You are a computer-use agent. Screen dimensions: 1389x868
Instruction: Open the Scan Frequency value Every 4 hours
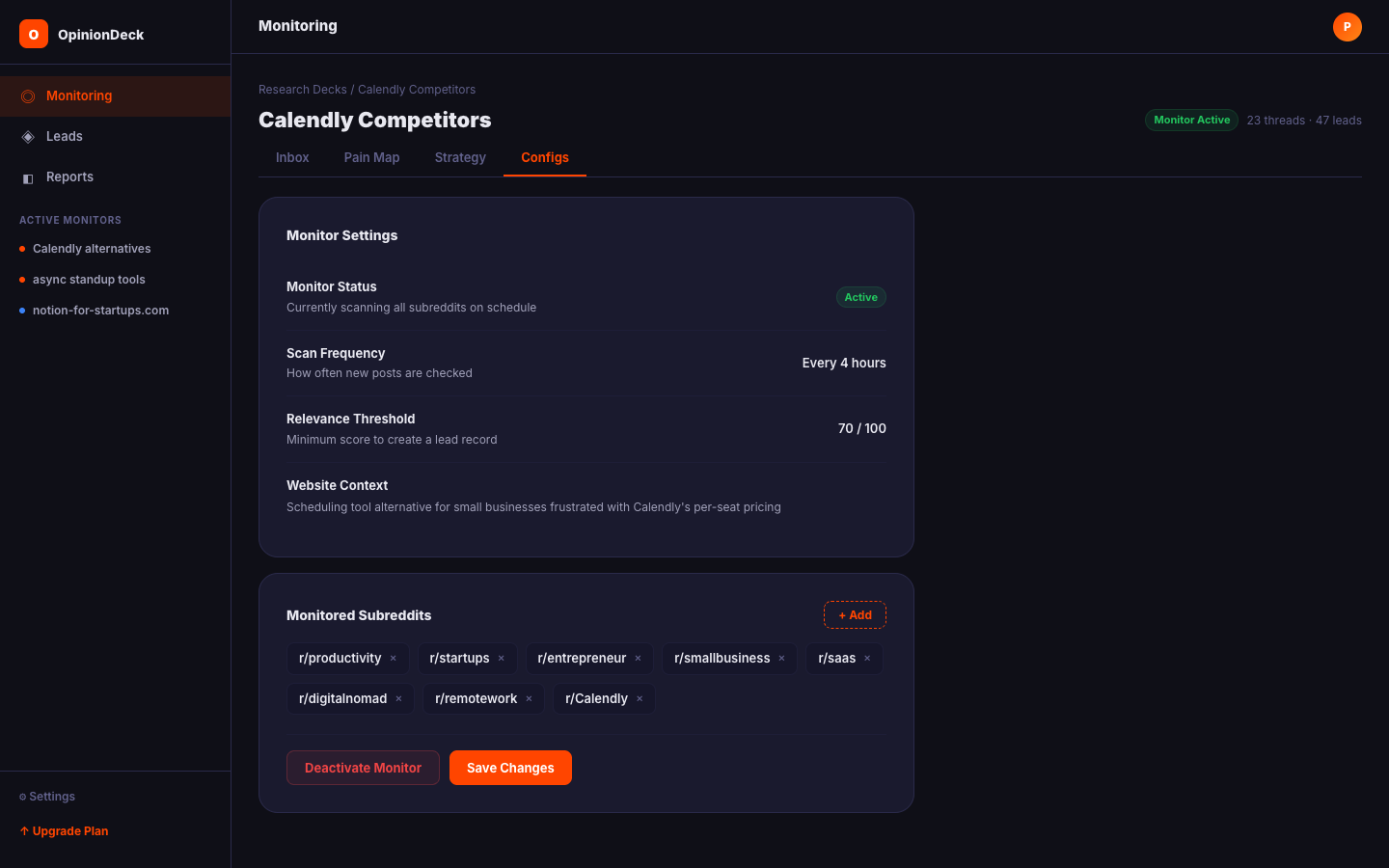843,363
